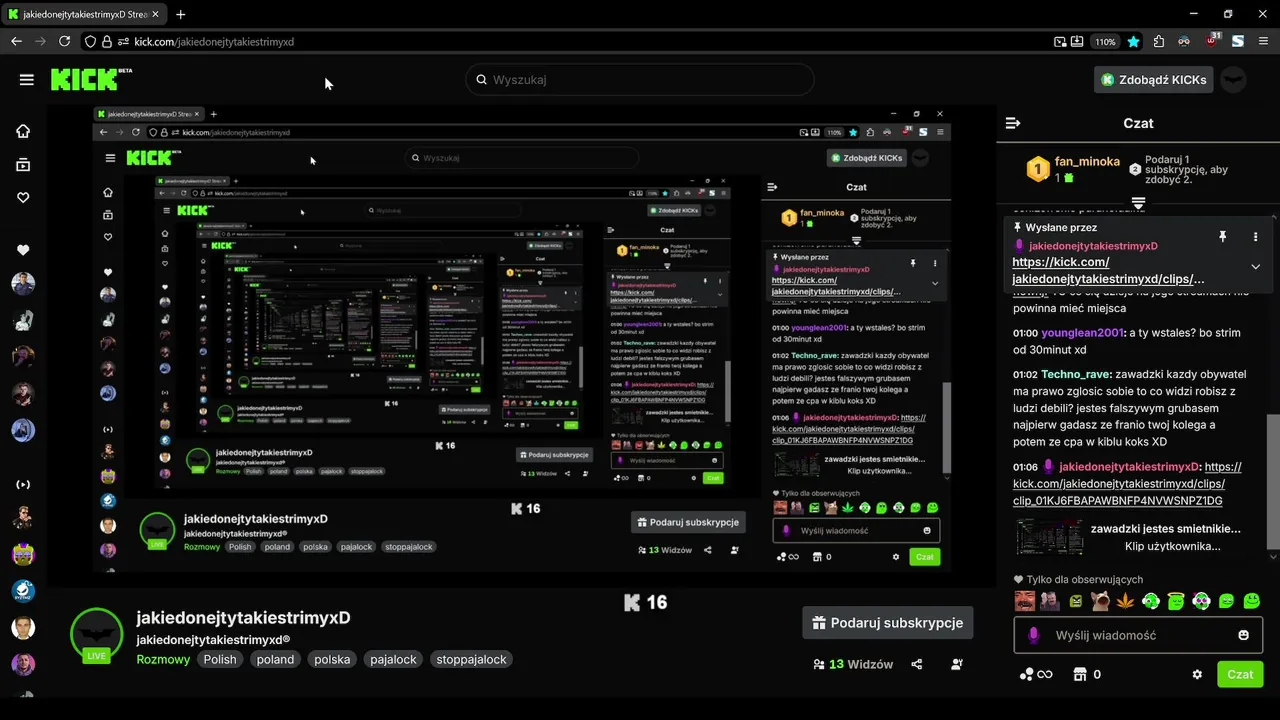Click the Zdobądź KICKs button
1280x720 pixels.
(x=1153, y=80)
